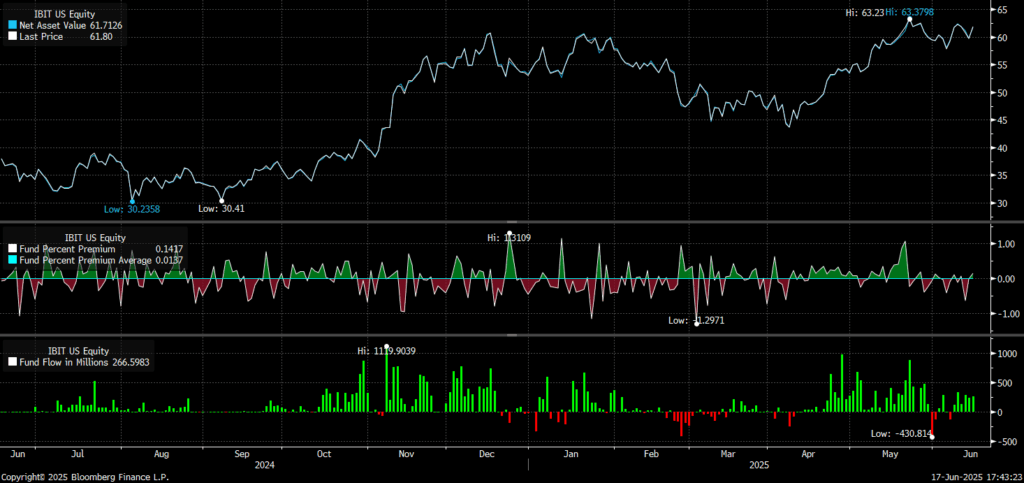Click the white marker dot at the price high

click(x=910, y=19)
